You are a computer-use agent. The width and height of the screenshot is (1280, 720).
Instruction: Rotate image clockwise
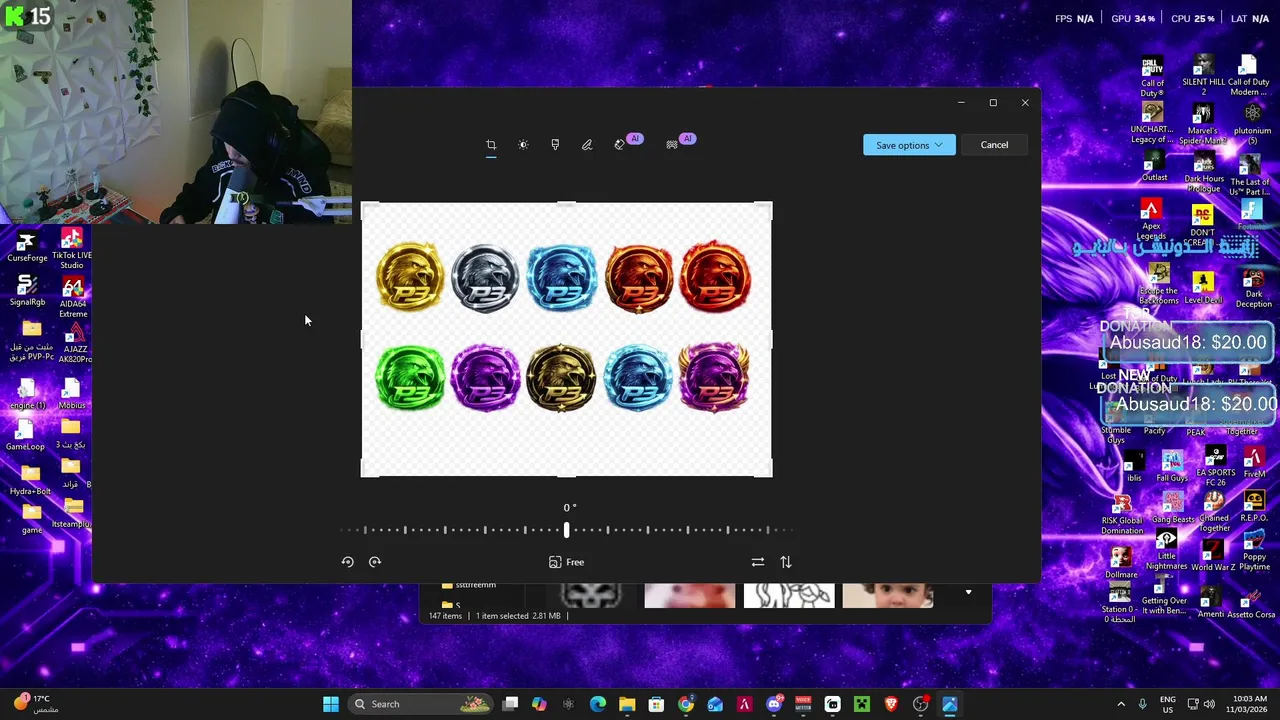tap(375, 562)
